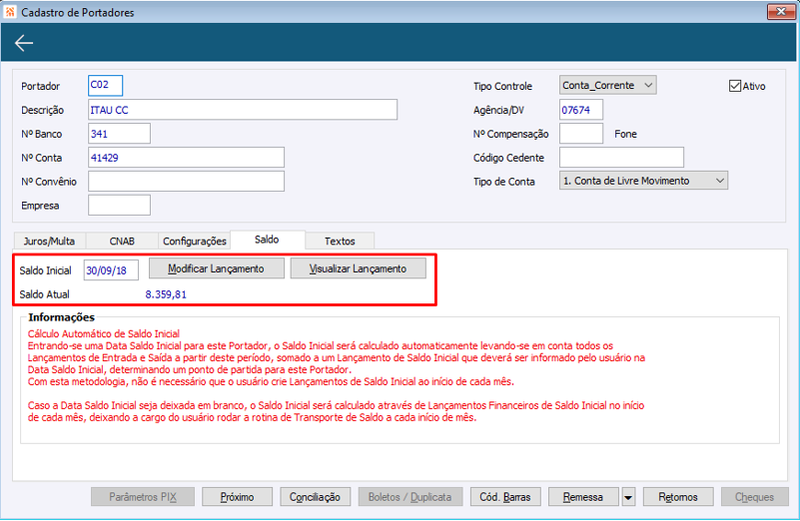Focus the Portador field containing C02
This screenshot has width=800, height=521.
105,85
